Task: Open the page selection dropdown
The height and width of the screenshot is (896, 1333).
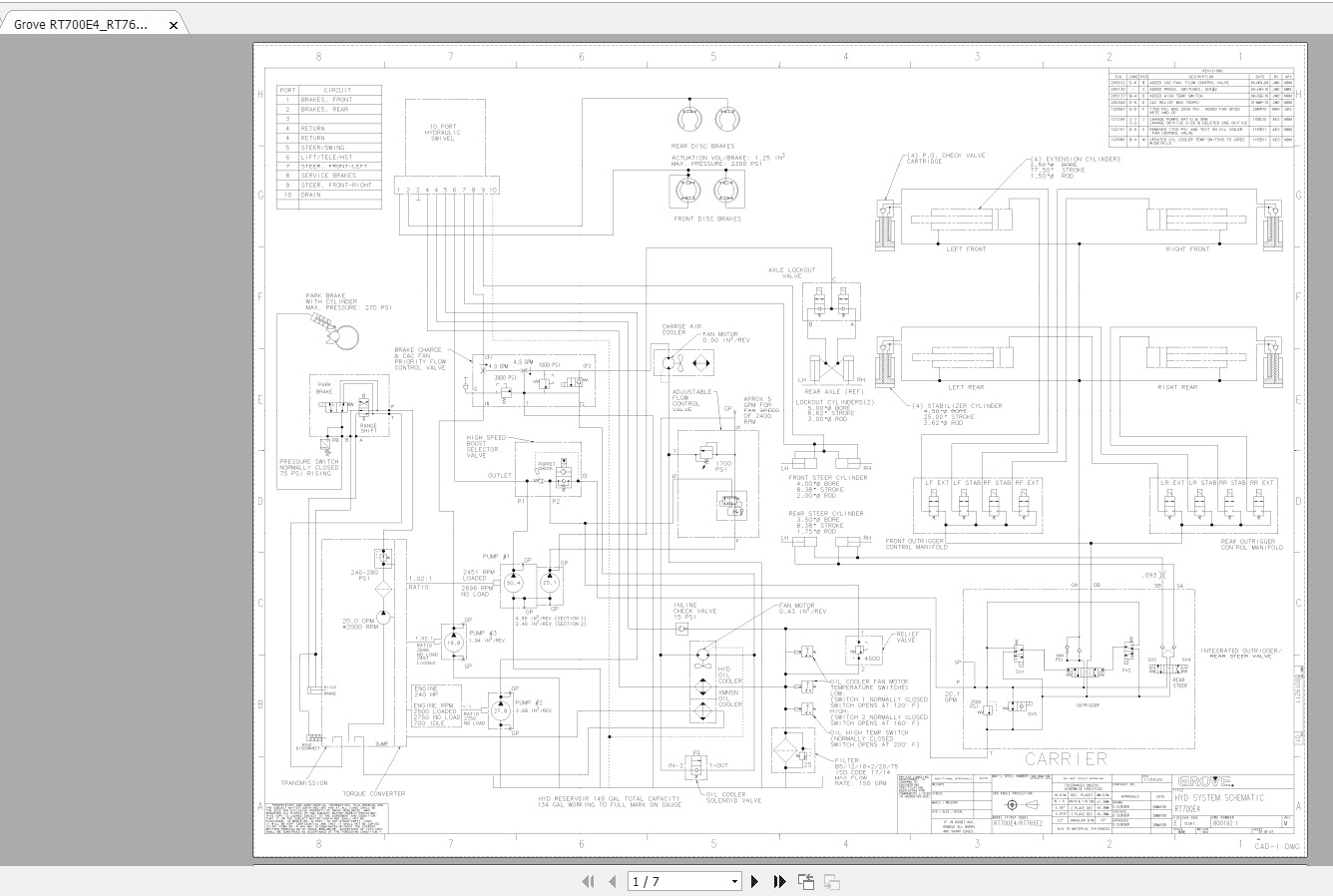Action: click(x=735, y=882)
